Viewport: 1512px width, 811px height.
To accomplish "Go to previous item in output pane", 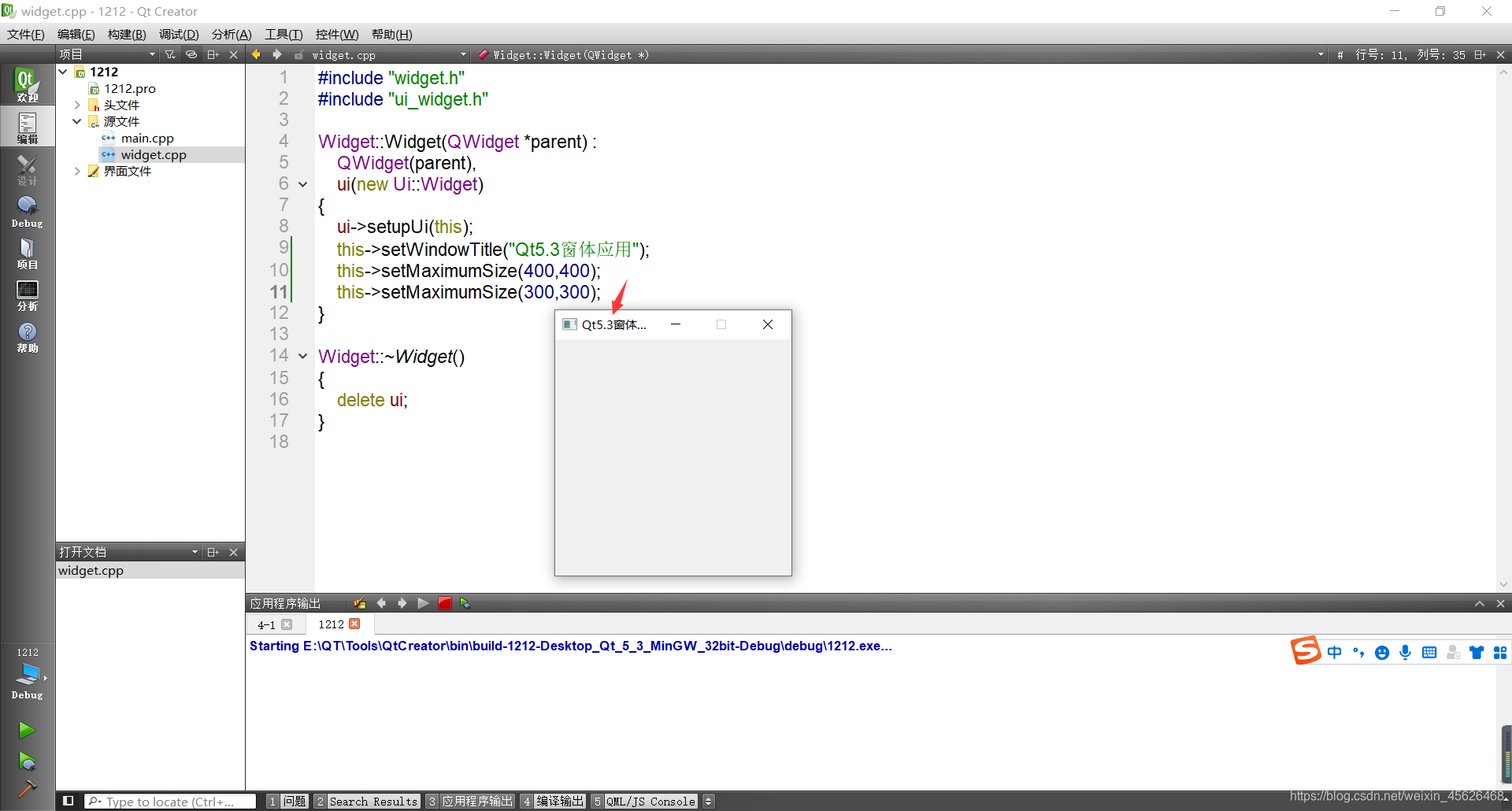I will click(381, 603).
